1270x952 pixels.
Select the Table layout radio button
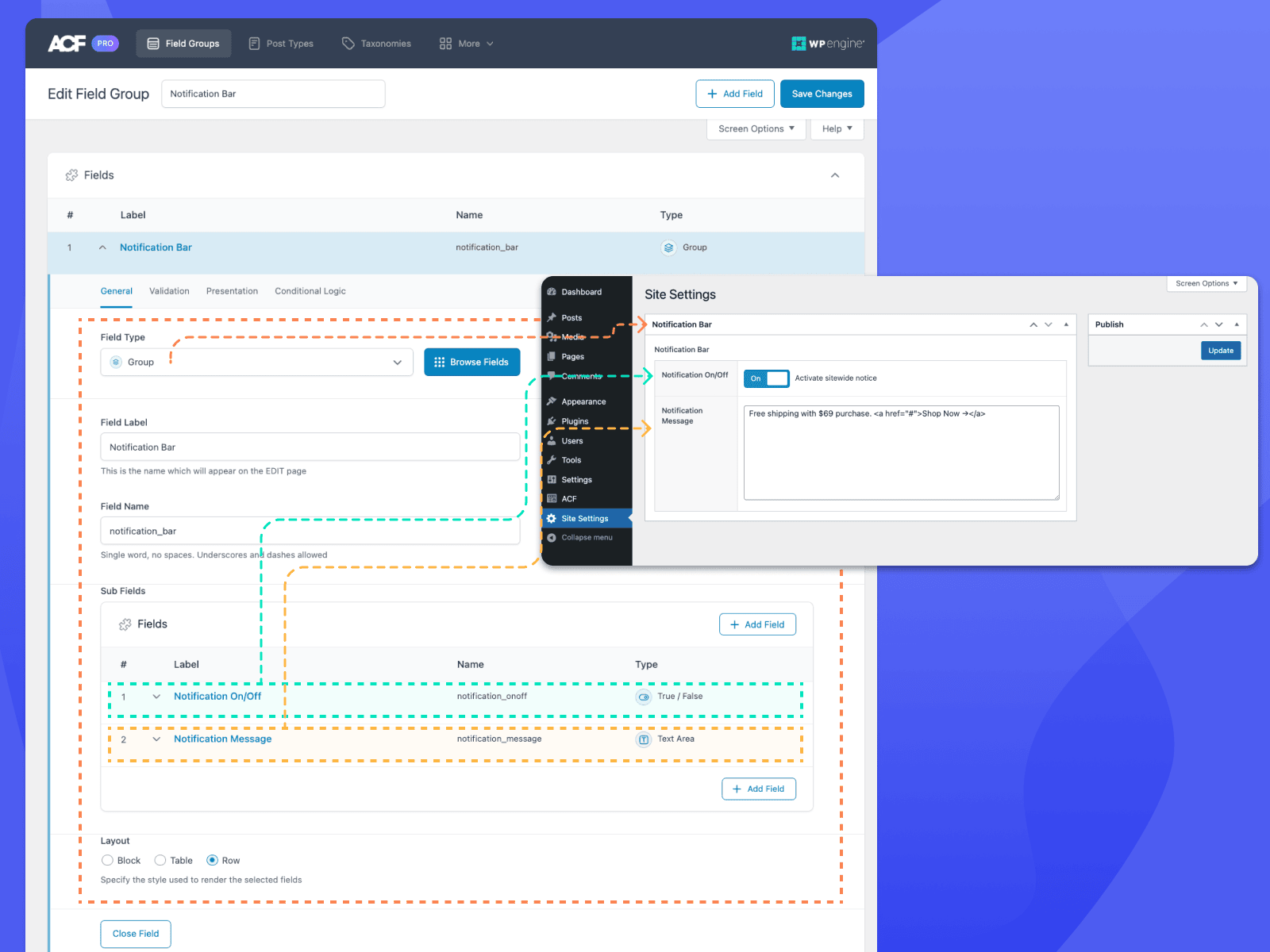(160, 861)
